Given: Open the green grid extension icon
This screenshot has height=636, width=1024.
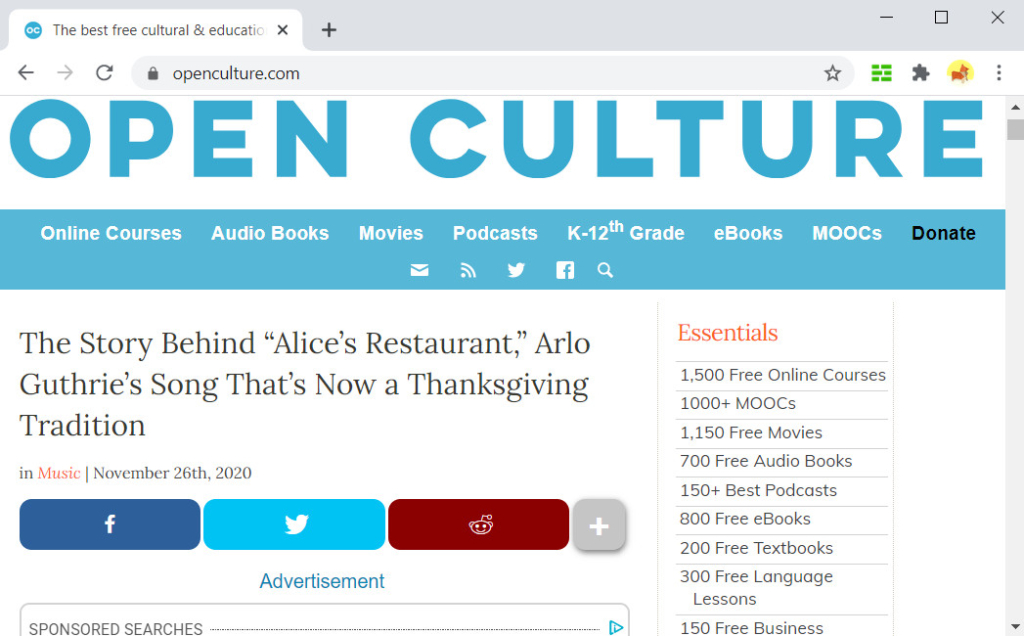Looking at the screenshot, I should click(x=881, y=73).
